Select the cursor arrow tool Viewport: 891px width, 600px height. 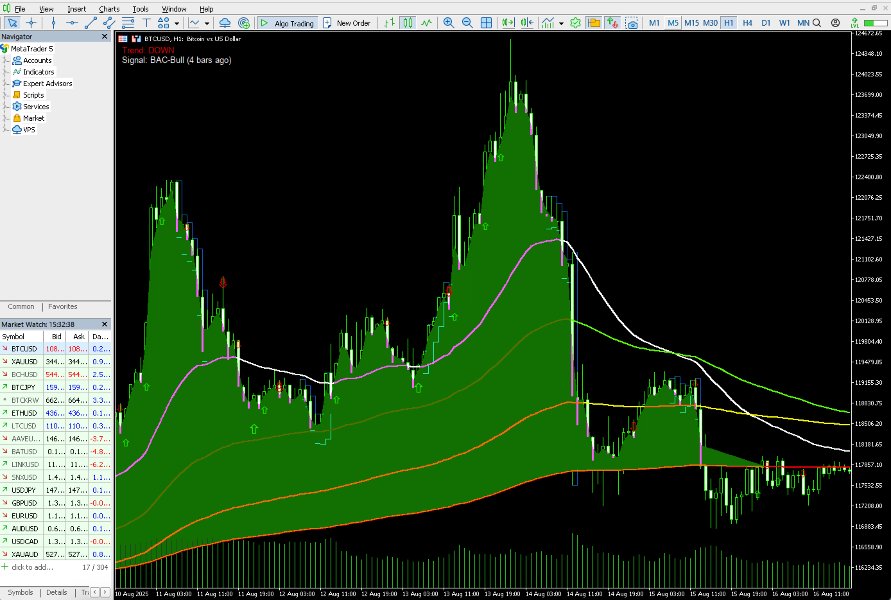point(12,23)
